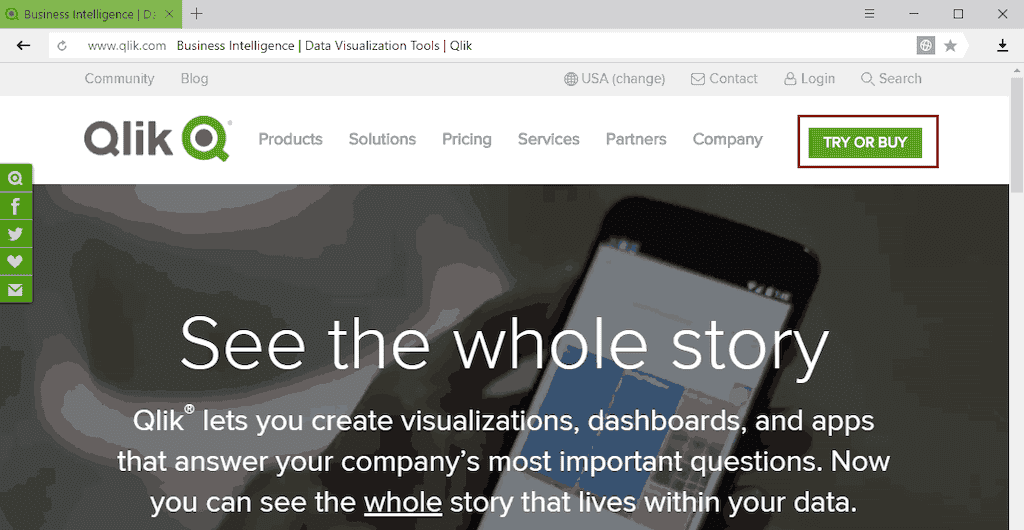
Task: Open the Solutions menu
Action: 382,140
